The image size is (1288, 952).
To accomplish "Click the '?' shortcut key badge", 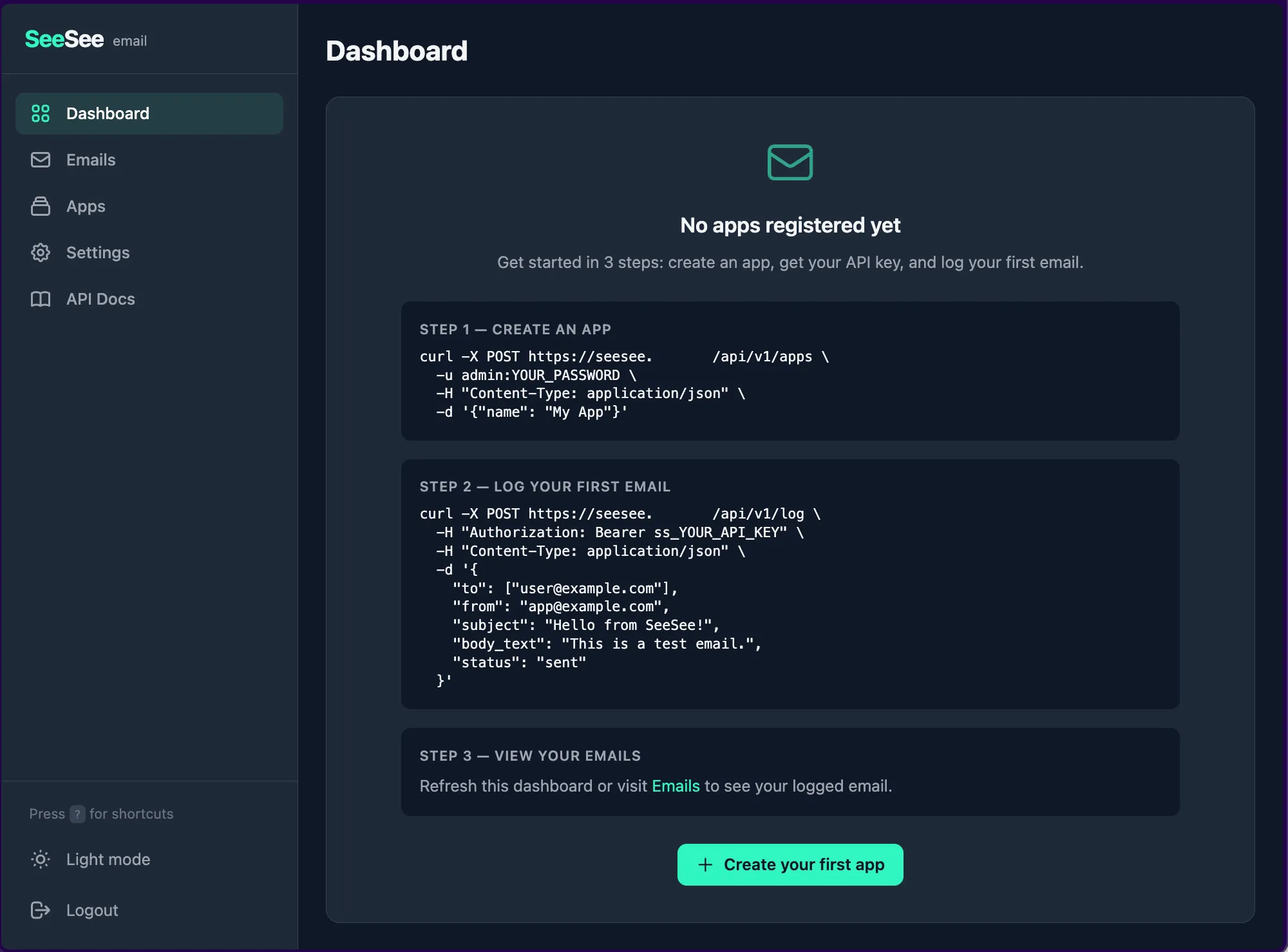I will [x=77, y=814].
